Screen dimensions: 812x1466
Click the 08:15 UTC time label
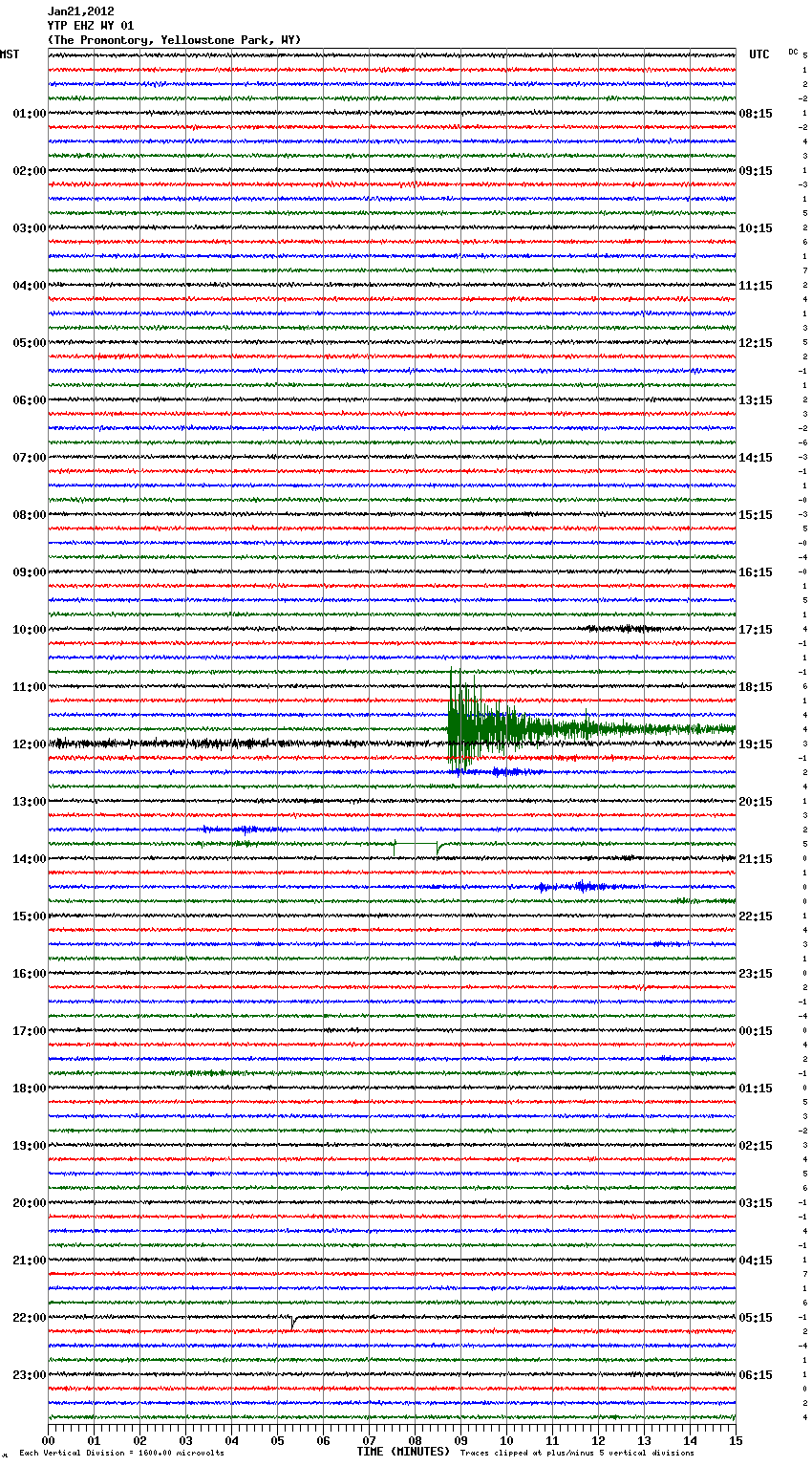(756, 114)
